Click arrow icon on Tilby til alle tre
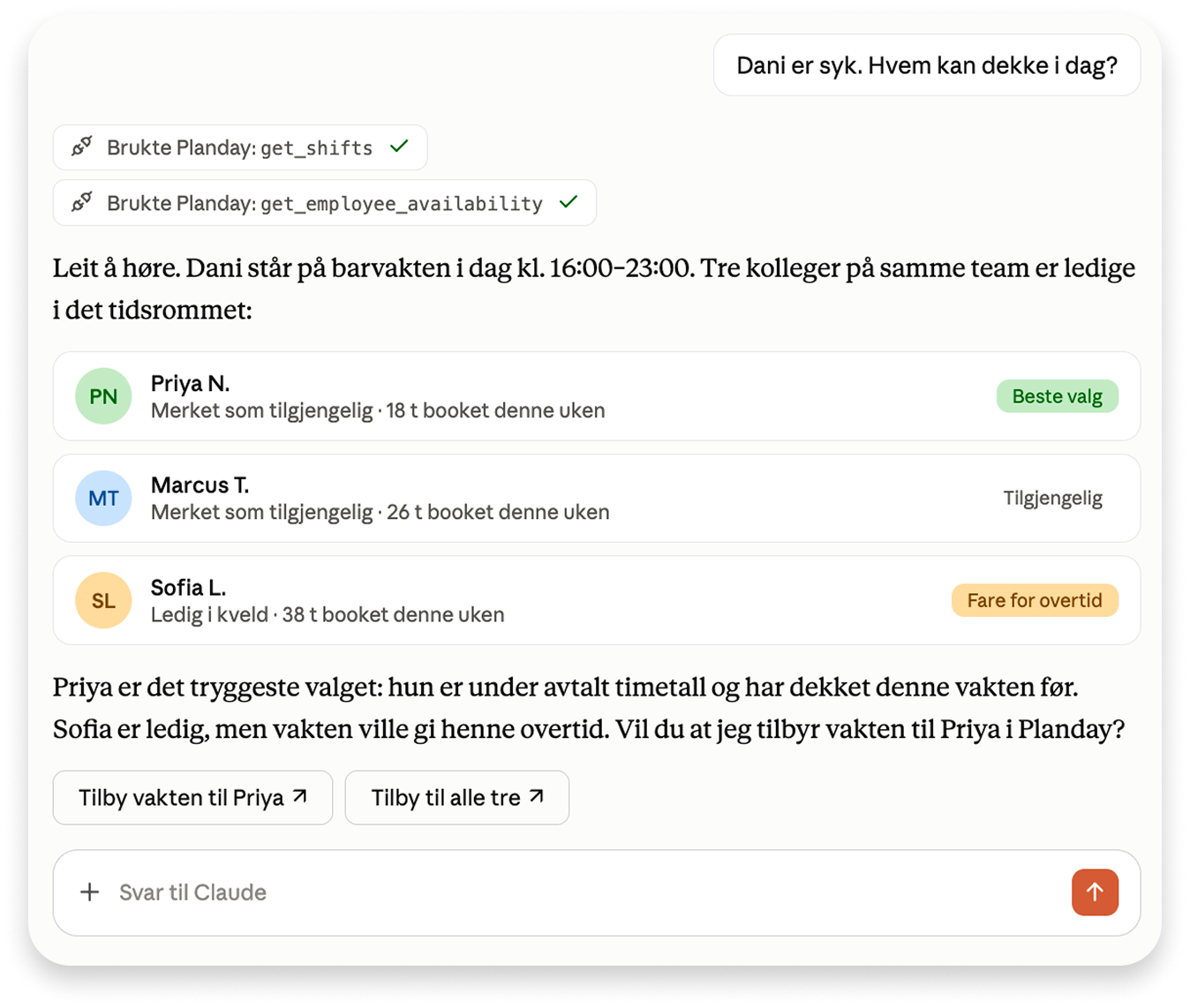This screenshot has height=1008, width=1190. [x=536, y=796]
